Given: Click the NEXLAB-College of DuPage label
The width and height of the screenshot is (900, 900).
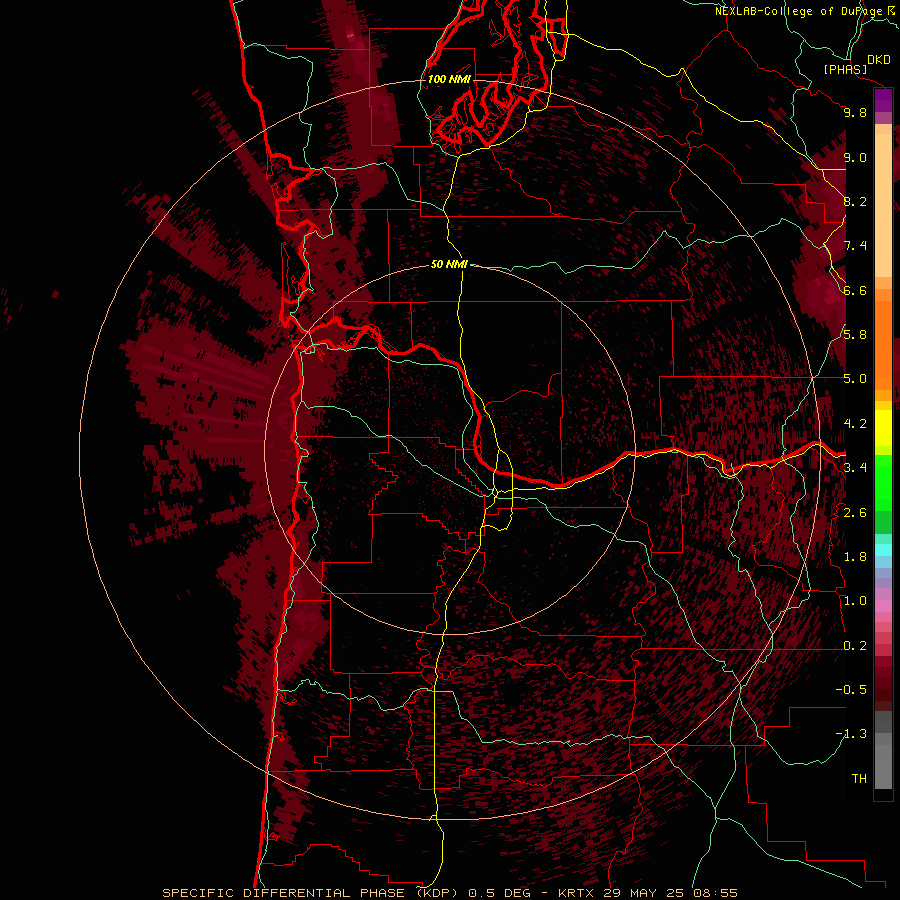Looking at the screenshot, I should coord(799,11).
